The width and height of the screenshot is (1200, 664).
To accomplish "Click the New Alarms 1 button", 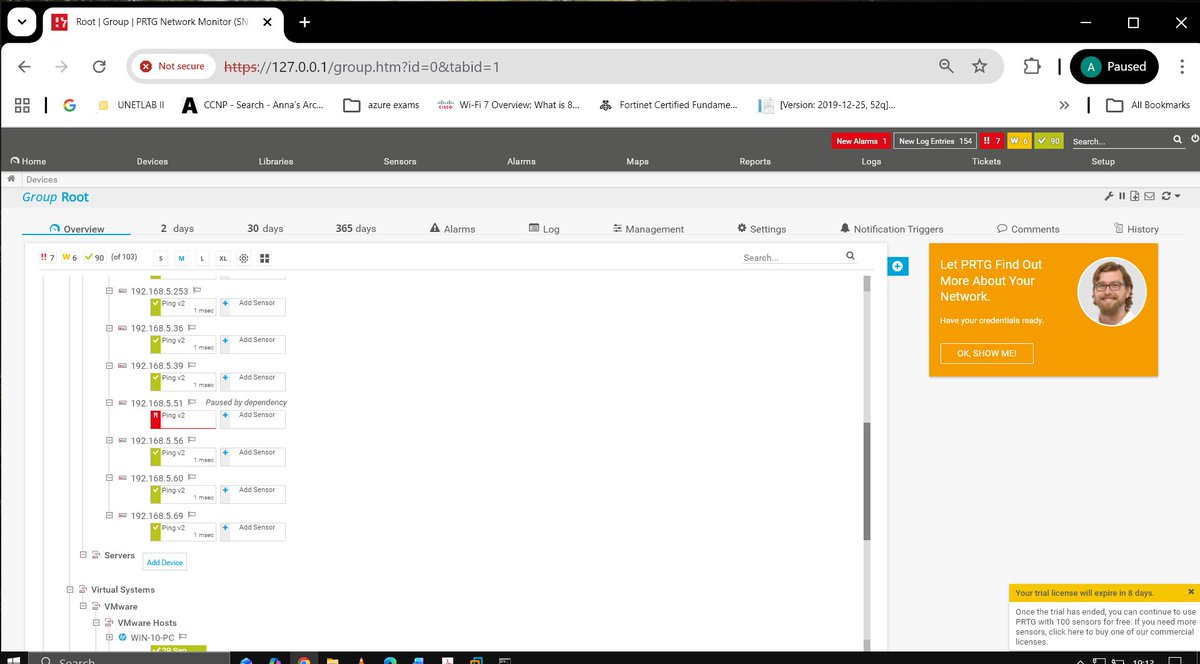I will point(861,141).
